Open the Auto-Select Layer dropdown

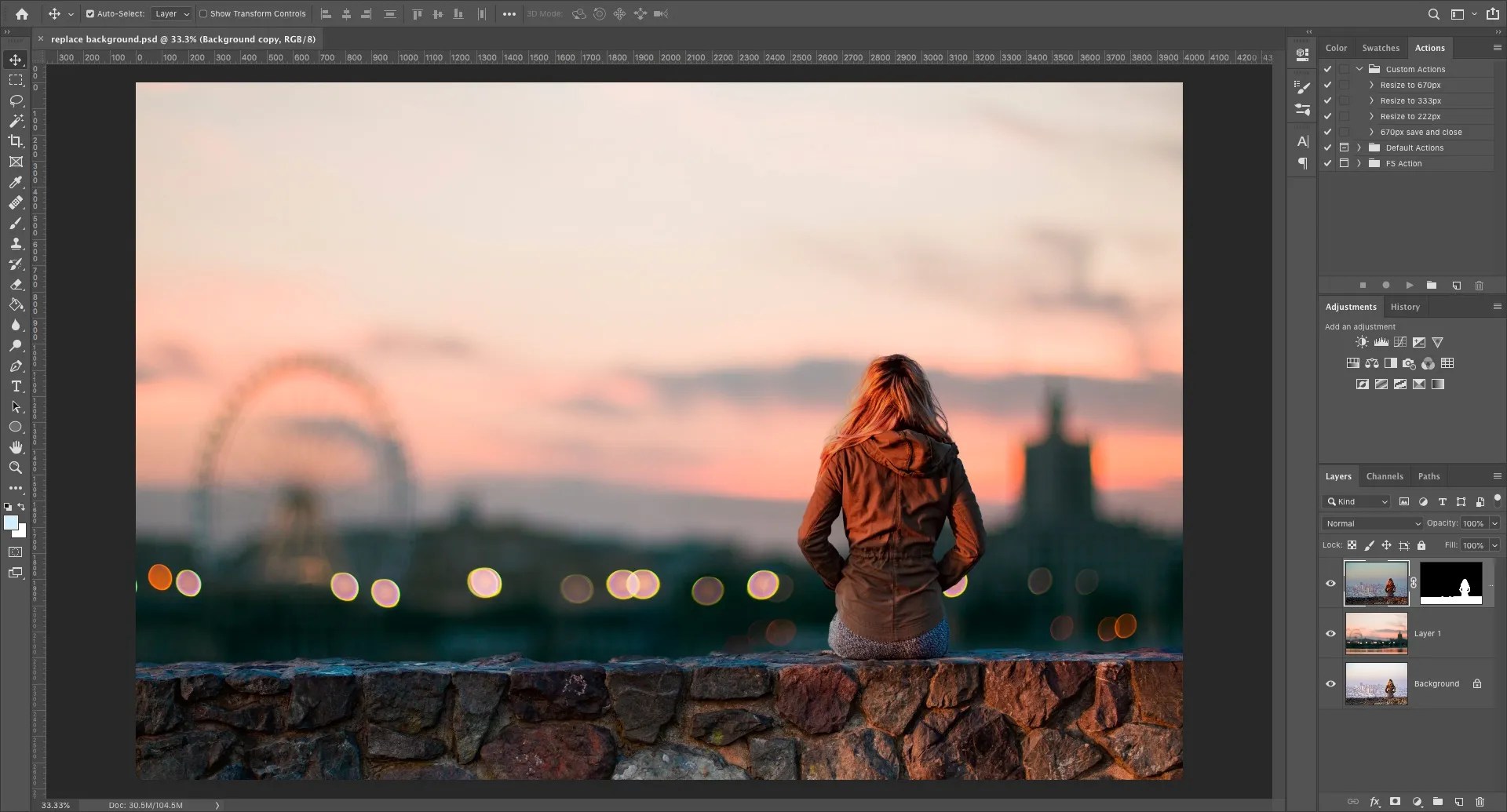172,13
